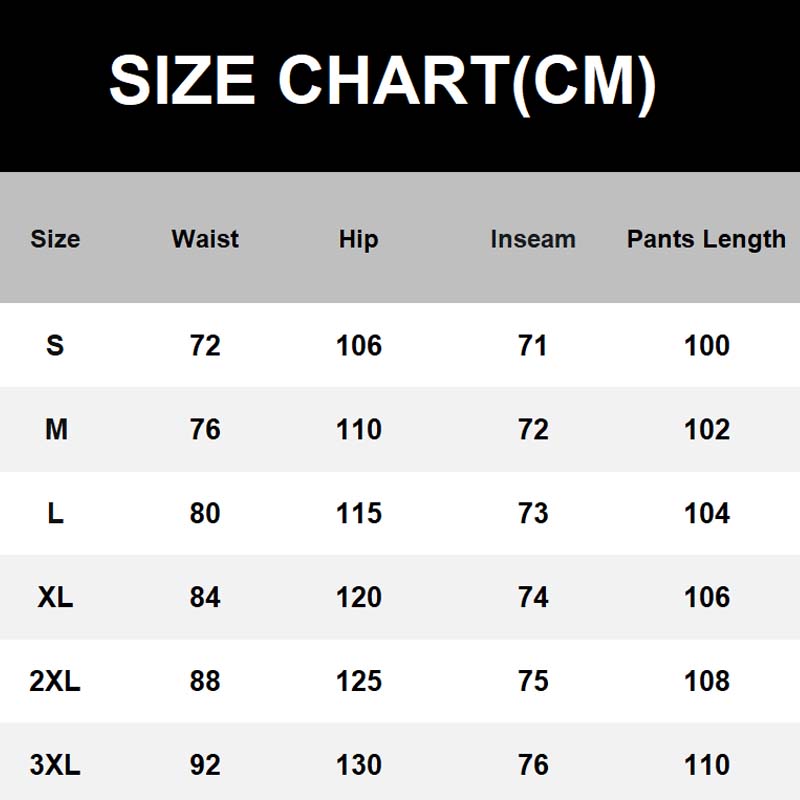Click the SIZE CHART(CM) title

pyautogui.click(x=383, y=81)
